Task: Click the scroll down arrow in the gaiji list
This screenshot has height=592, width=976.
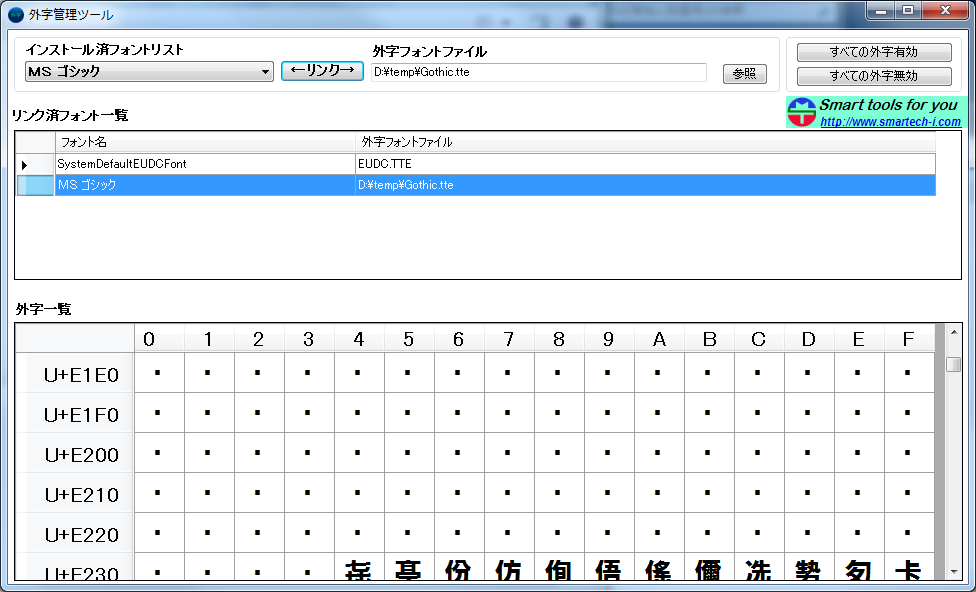Action: coord(954,570)
